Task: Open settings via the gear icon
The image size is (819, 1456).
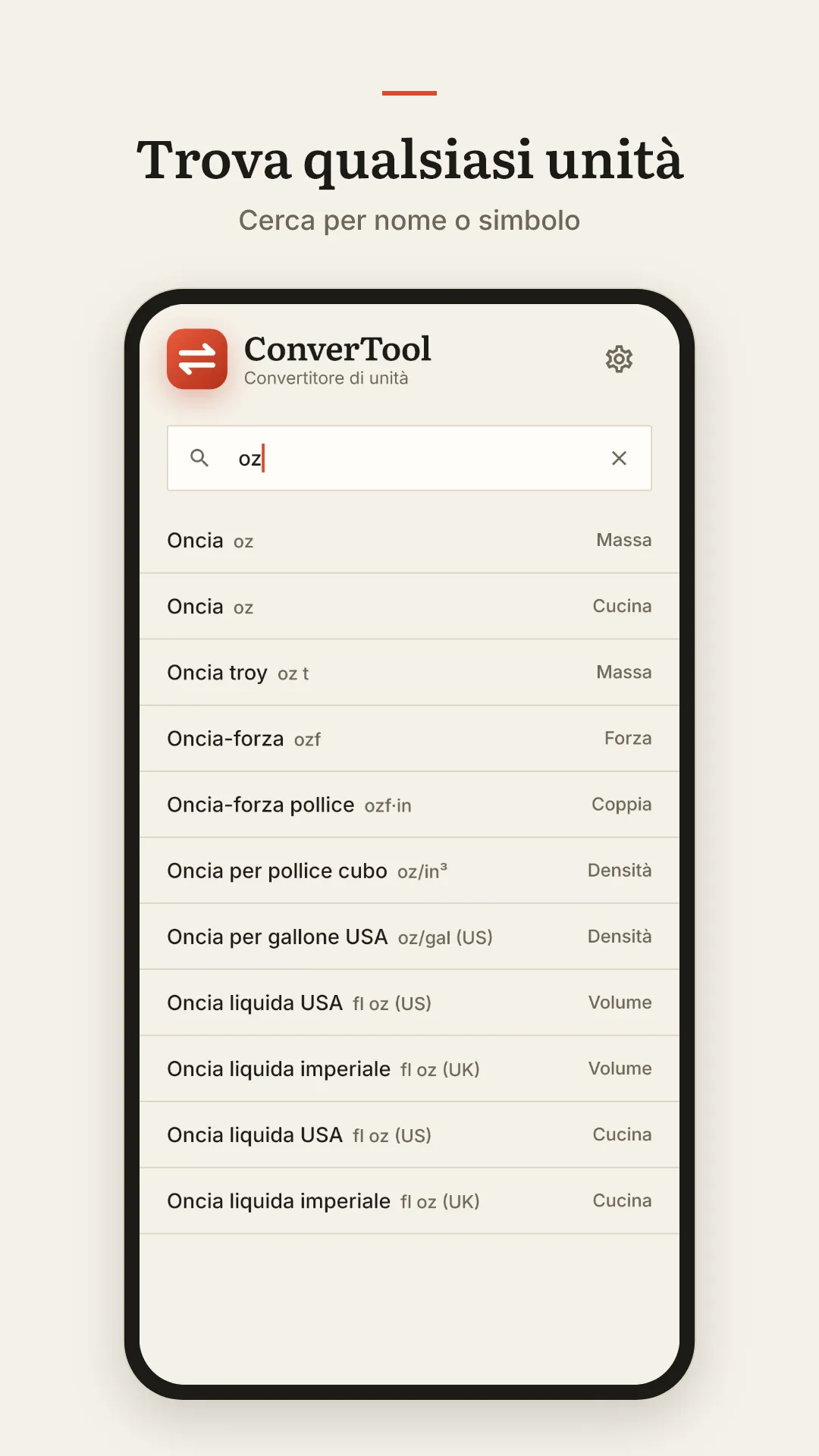Action: pos(619,359)
